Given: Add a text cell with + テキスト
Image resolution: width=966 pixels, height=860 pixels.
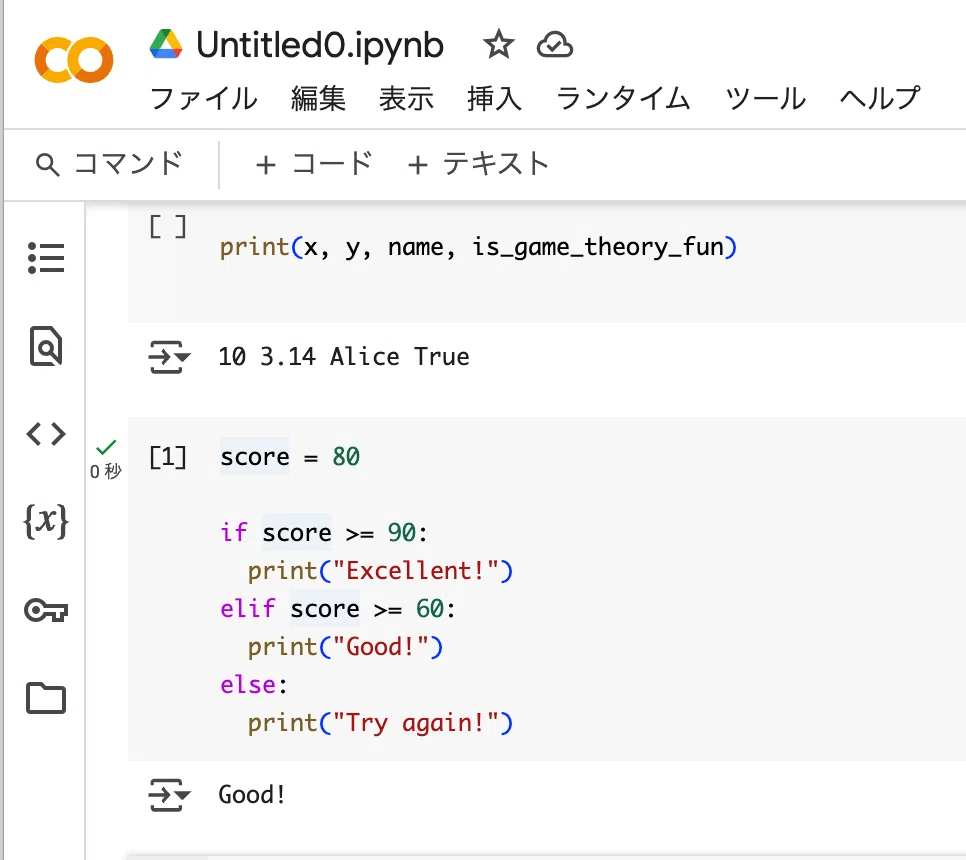Looking at the screenshot, I should tap(478, 164).
